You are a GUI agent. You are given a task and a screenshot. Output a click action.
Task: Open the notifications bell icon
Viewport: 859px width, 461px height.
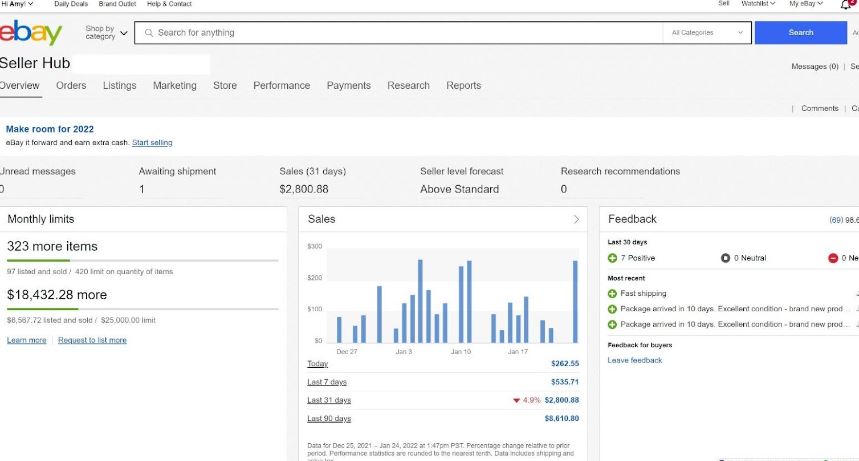pyautogui.click(x=846, y=4)
